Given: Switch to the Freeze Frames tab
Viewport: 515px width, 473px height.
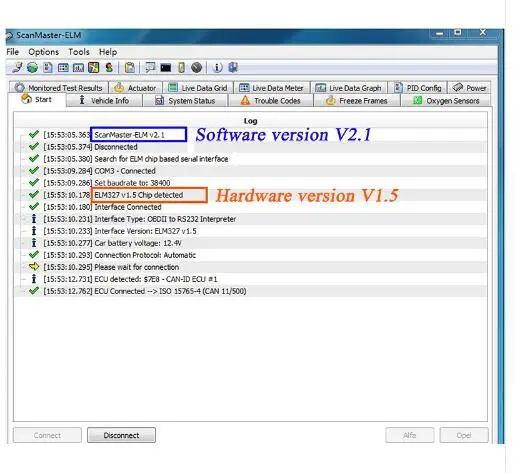Looking at the screenshot, I should coord(357,100).
